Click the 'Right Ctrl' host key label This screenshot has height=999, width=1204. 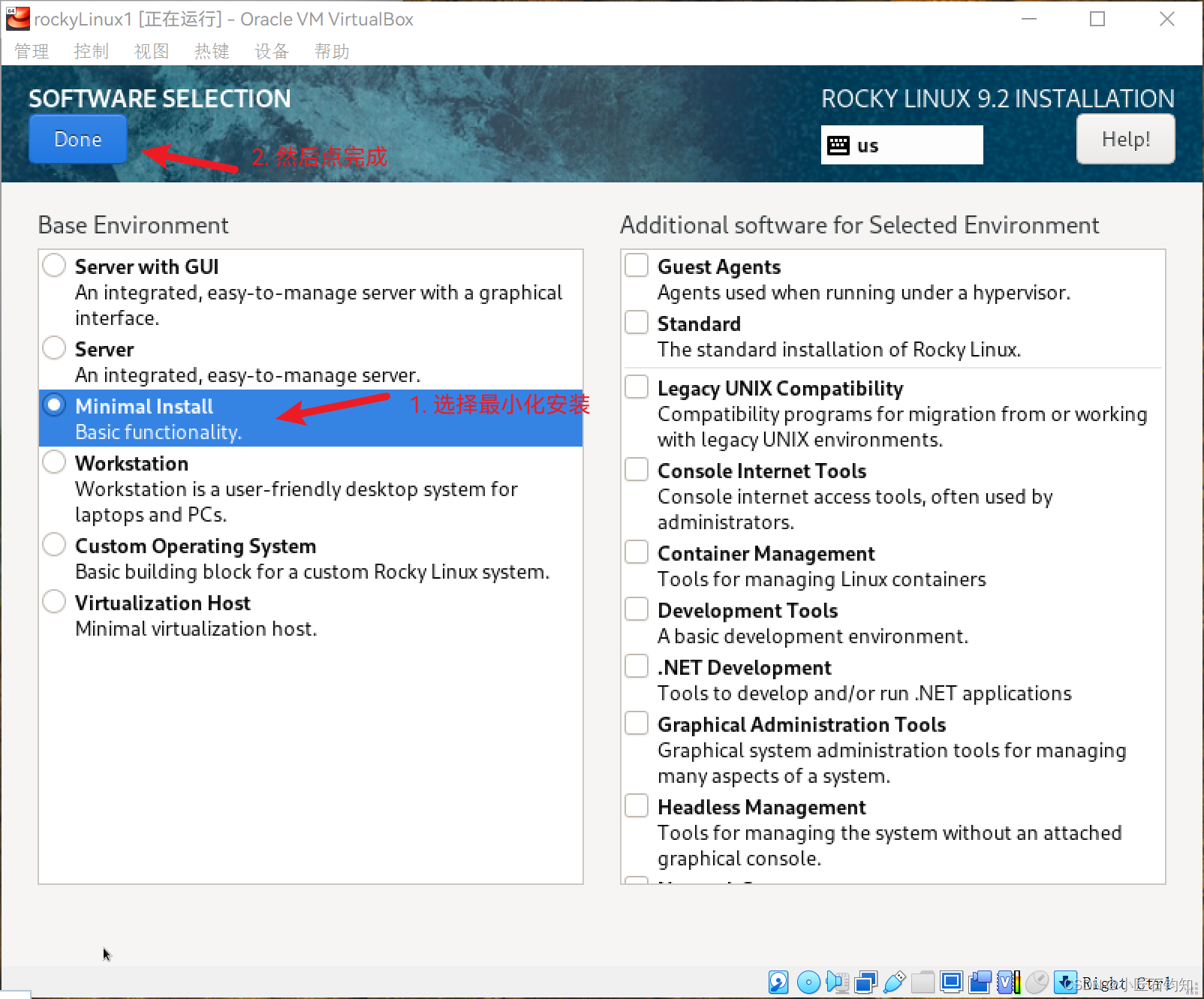1126,983
